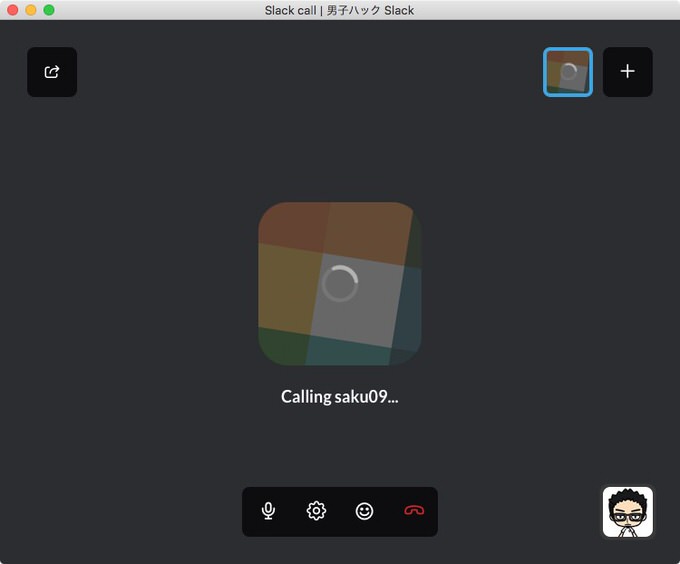Click the "Calling saku09..." text

click(340, 397)
